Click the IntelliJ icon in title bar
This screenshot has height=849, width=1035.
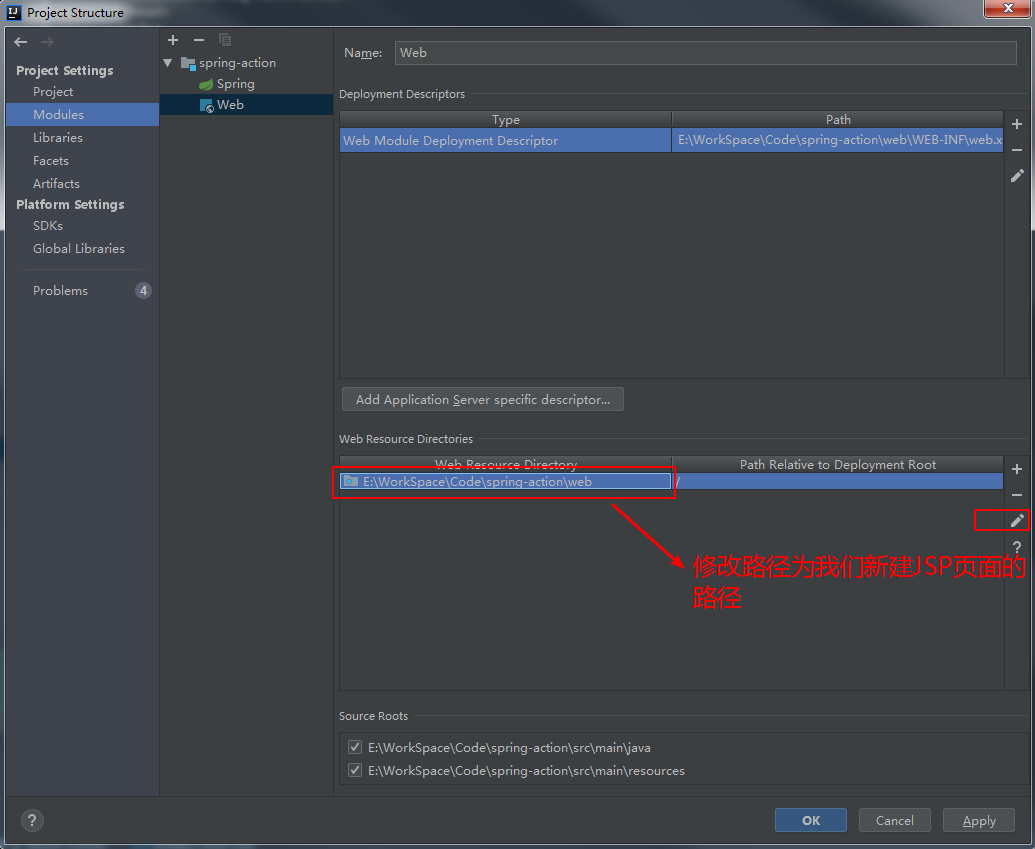[x=14, y=13]
